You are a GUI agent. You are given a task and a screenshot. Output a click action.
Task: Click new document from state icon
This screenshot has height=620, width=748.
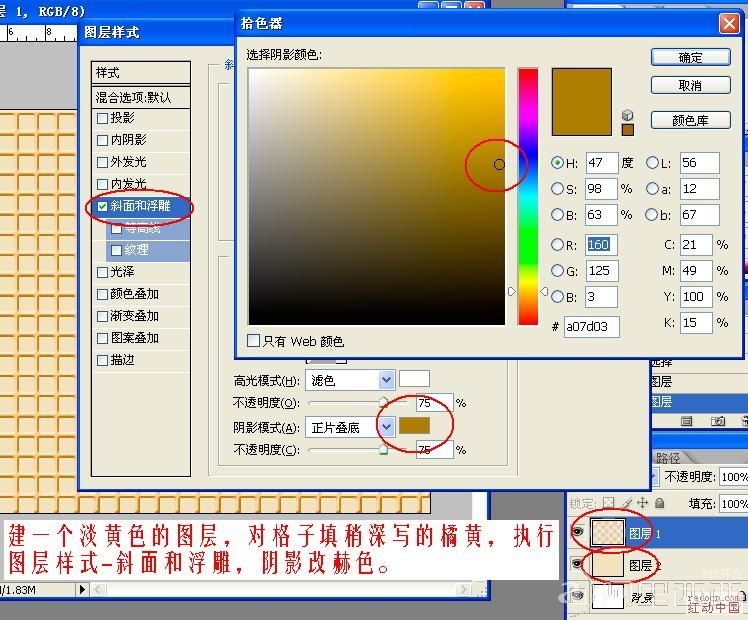[686, 421]
